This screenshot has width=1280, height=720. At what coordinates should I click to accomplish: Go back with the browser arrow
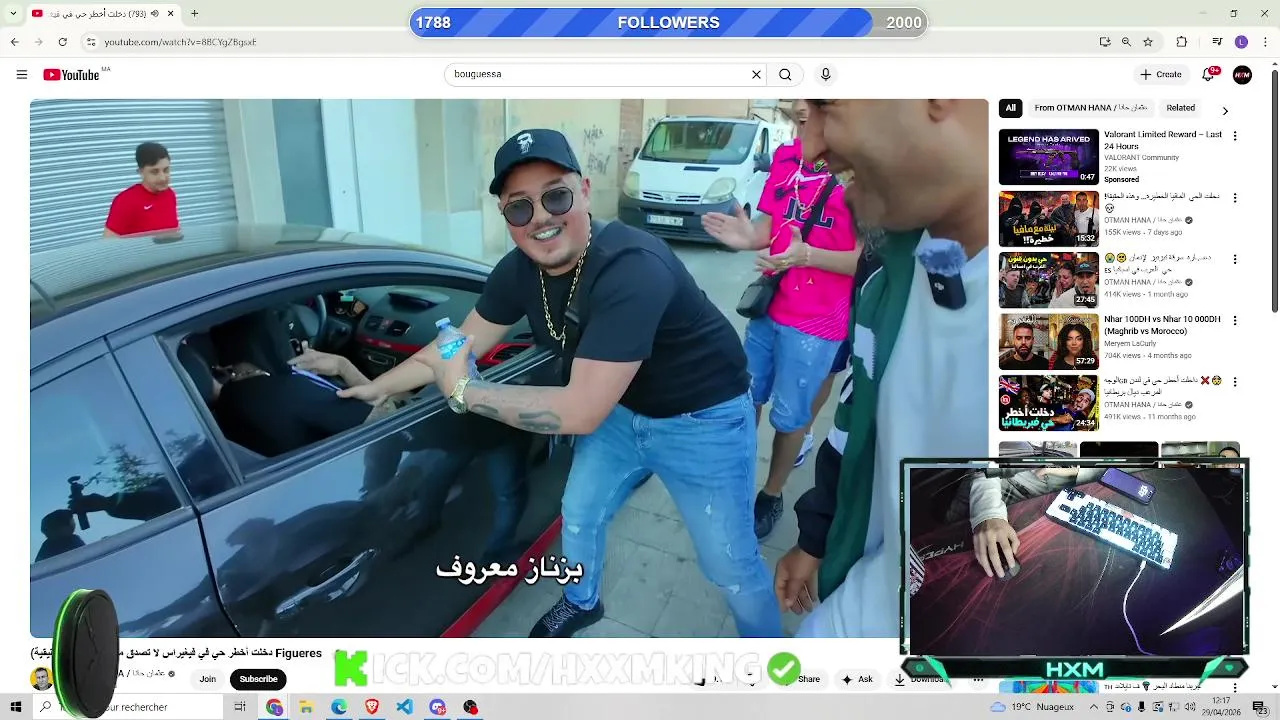pyautogui.click(x=14, y=42)
